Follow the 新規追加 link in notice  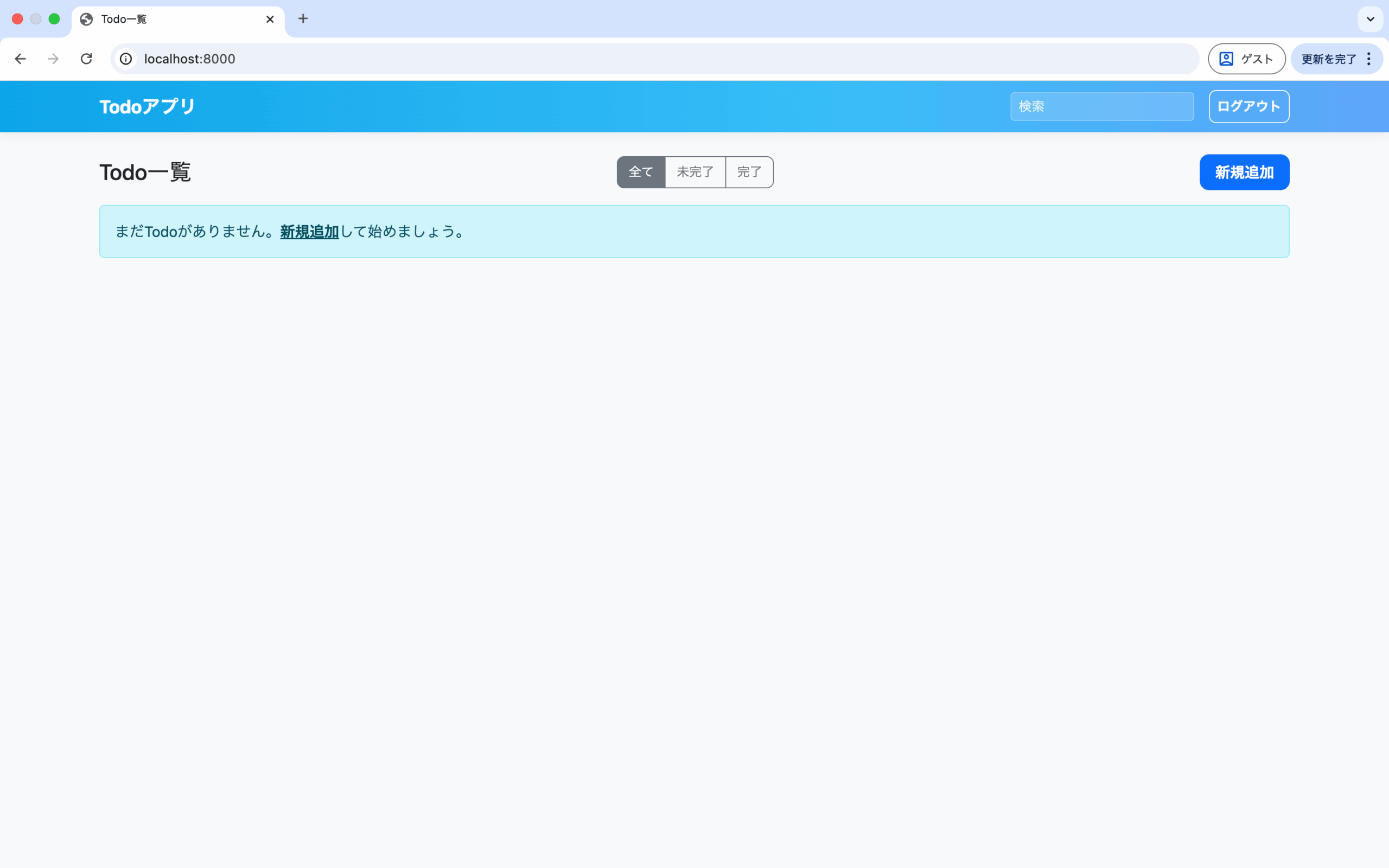point(309,231)
